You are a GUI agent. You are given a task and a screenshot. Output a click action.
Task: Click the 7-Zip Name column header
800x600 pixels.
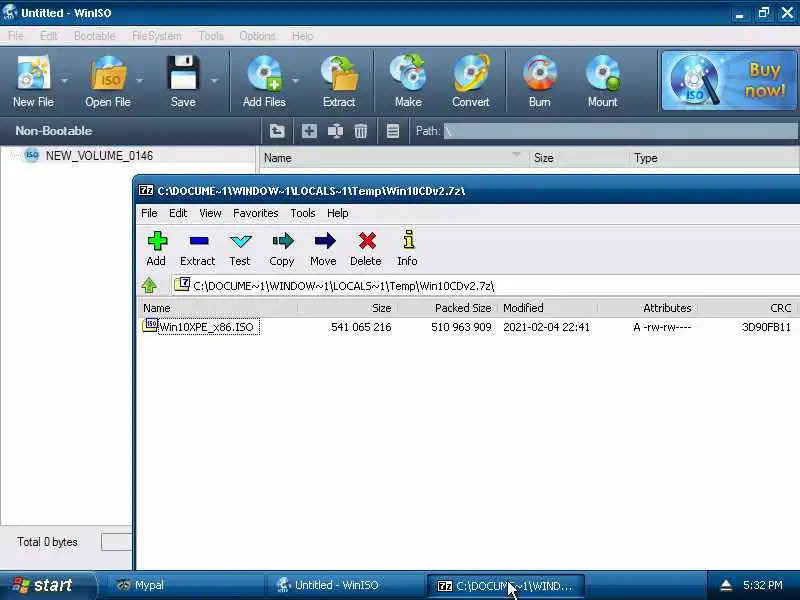tap(218, 308)
